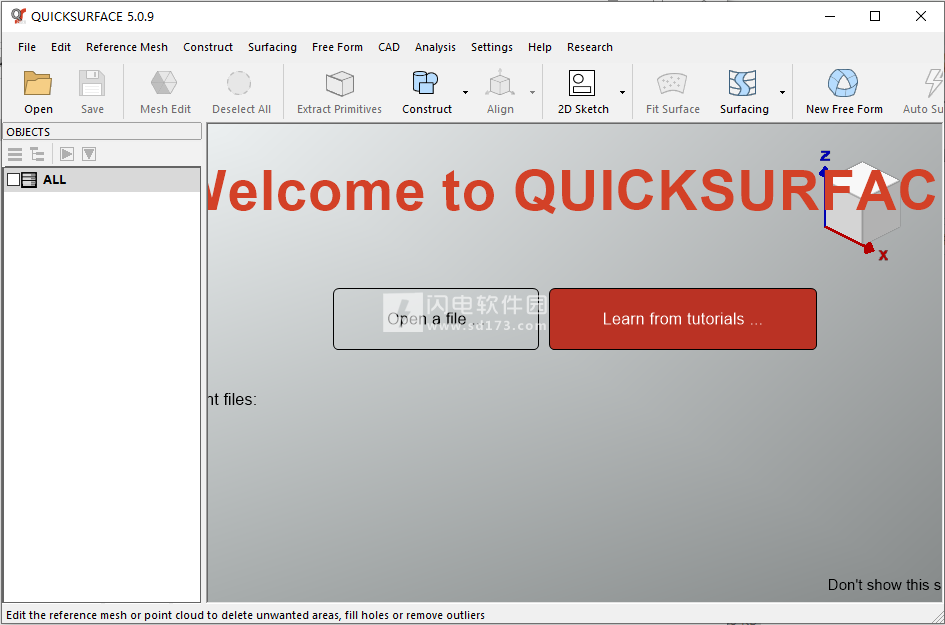Expand the Align dropdown arrow
The width and height of the screenshot is (945, 625).
532,92
